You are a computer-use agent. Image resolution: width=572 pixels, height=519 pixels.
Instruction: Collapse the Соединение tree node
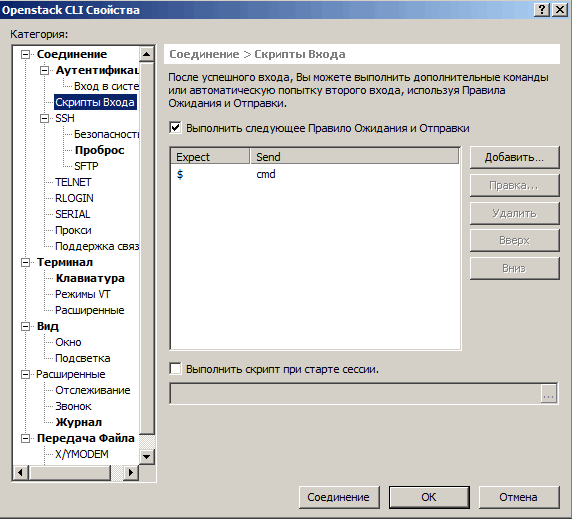click(26, 54)
